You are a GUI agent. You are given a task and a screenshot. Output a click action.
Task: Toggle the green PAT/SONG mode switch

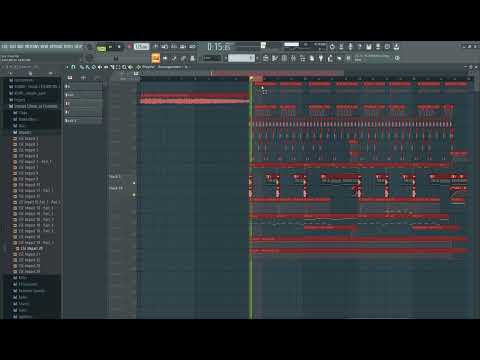(101, 49)
